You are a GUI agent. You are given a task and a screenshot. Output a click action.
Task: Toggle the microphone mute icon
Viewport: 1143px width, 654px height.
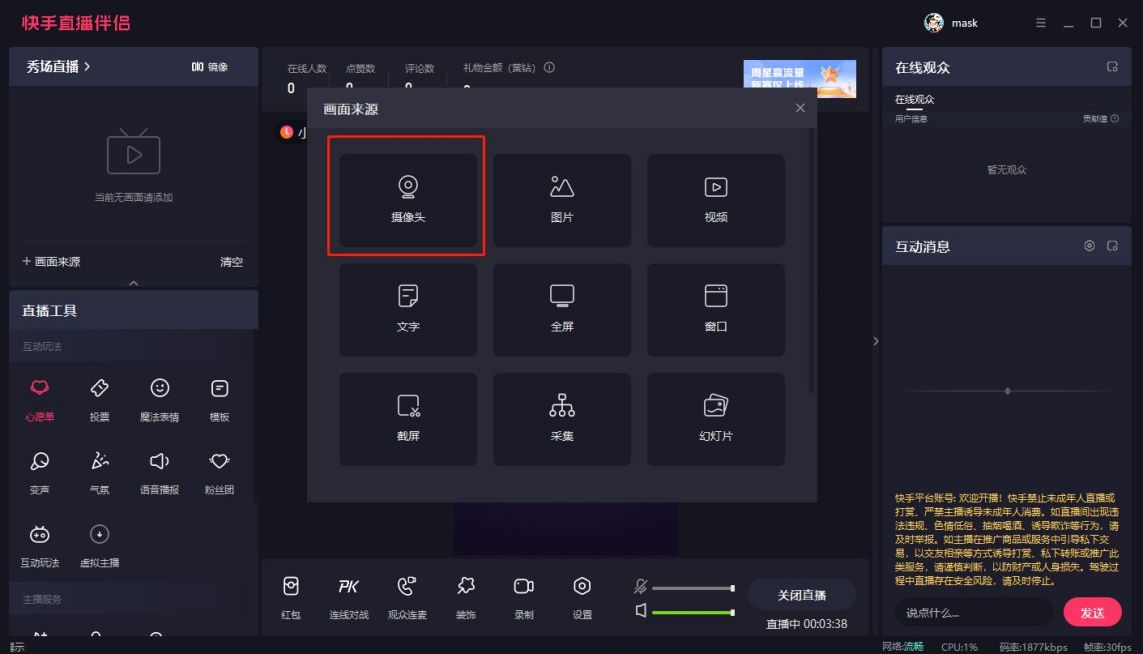[641, 586]
